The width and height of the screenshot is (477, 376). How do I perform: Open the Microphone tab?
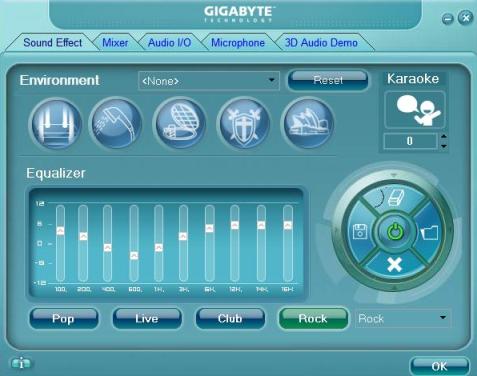pos(238,43)
